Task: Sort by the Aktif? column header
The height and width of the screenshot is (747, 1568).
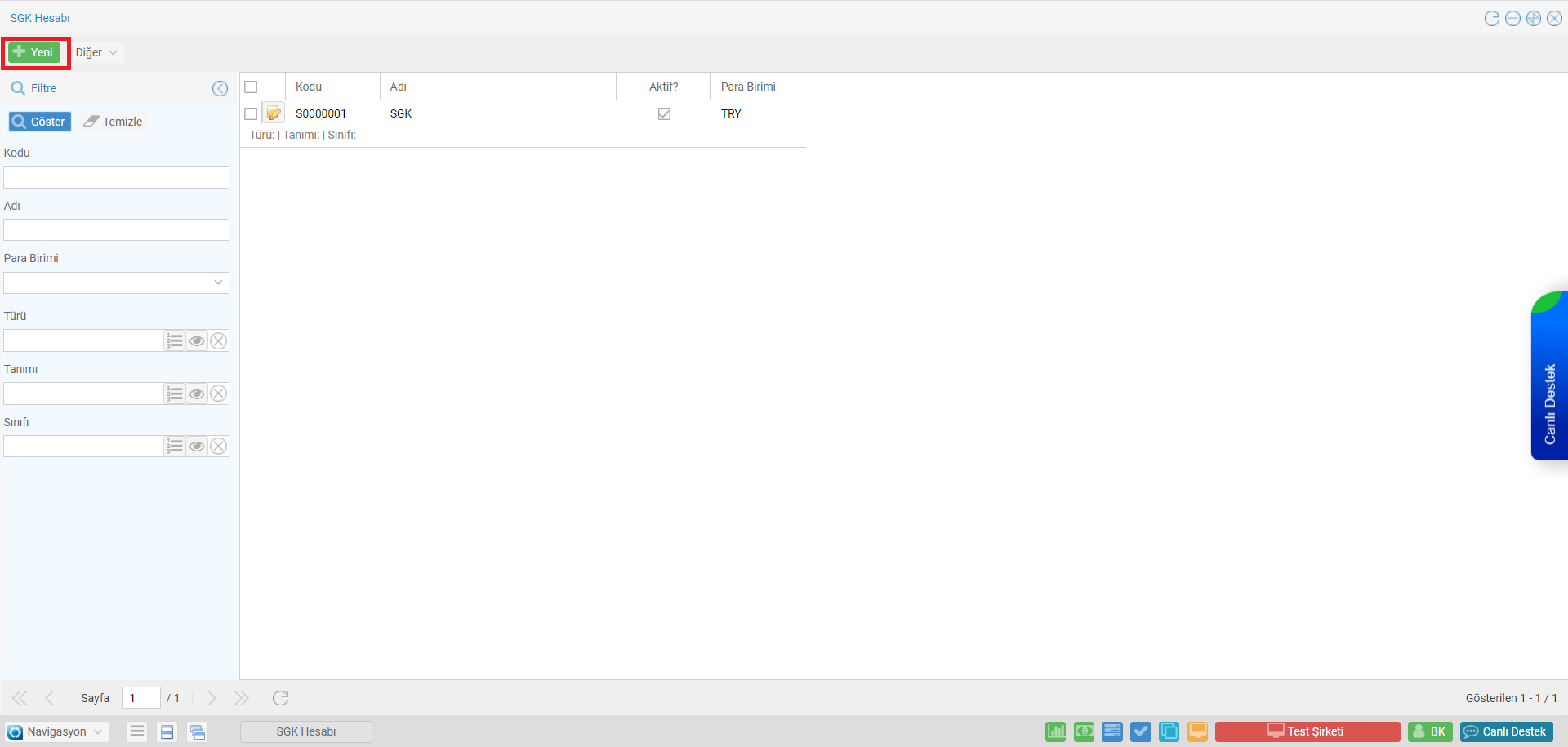Action: click(663, 87)
